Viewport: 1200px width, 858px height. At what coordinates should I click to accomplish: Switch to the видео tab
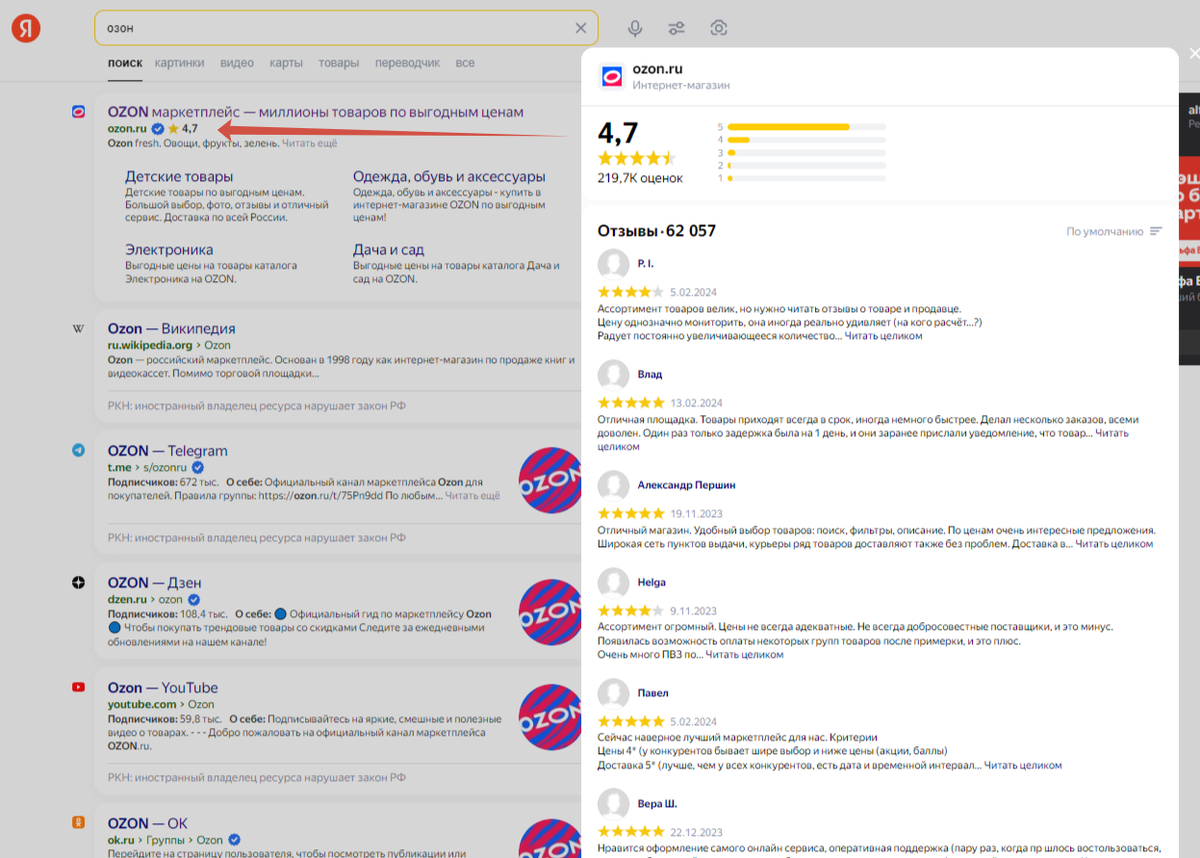tap(237, 62)
